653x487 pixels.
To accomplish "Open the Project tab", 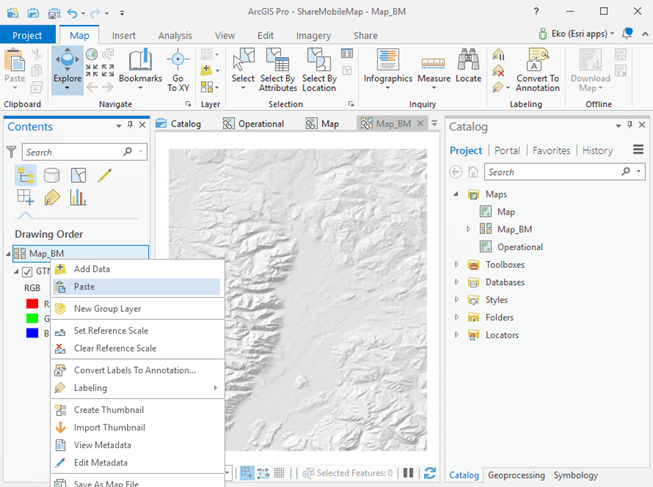I will [x=27, y=35].
